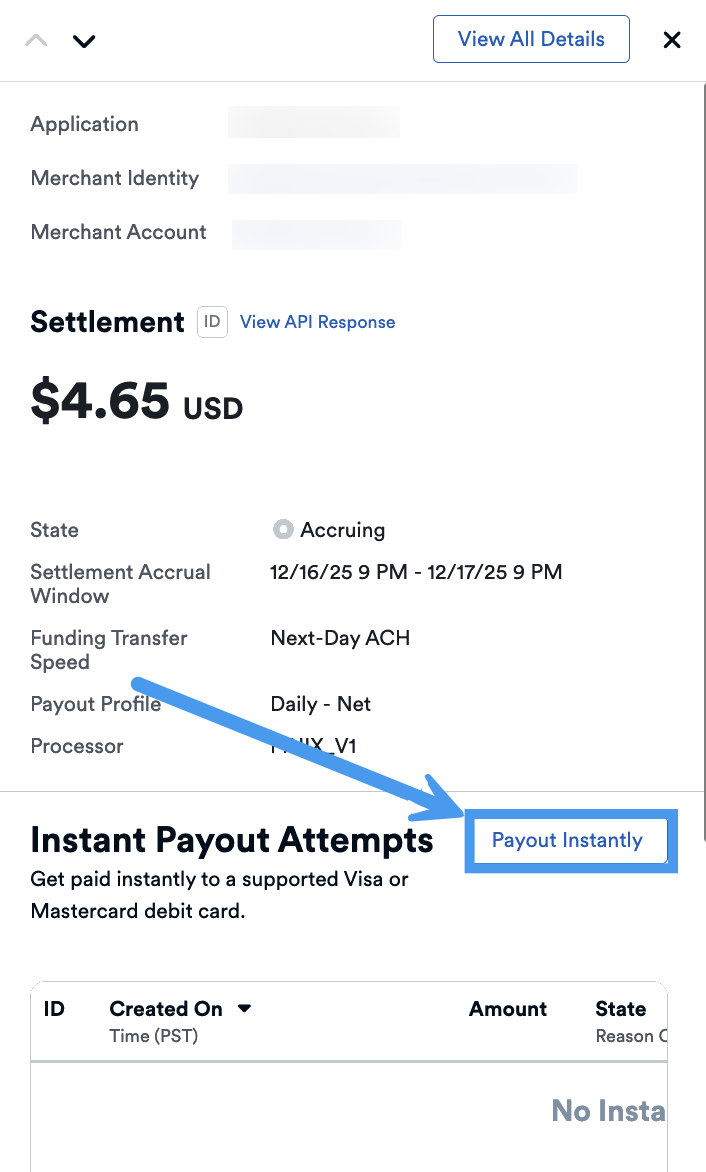Navigate to previous record using up chevron
Viewport: 706px width, 1172px height.
[36, 40]
